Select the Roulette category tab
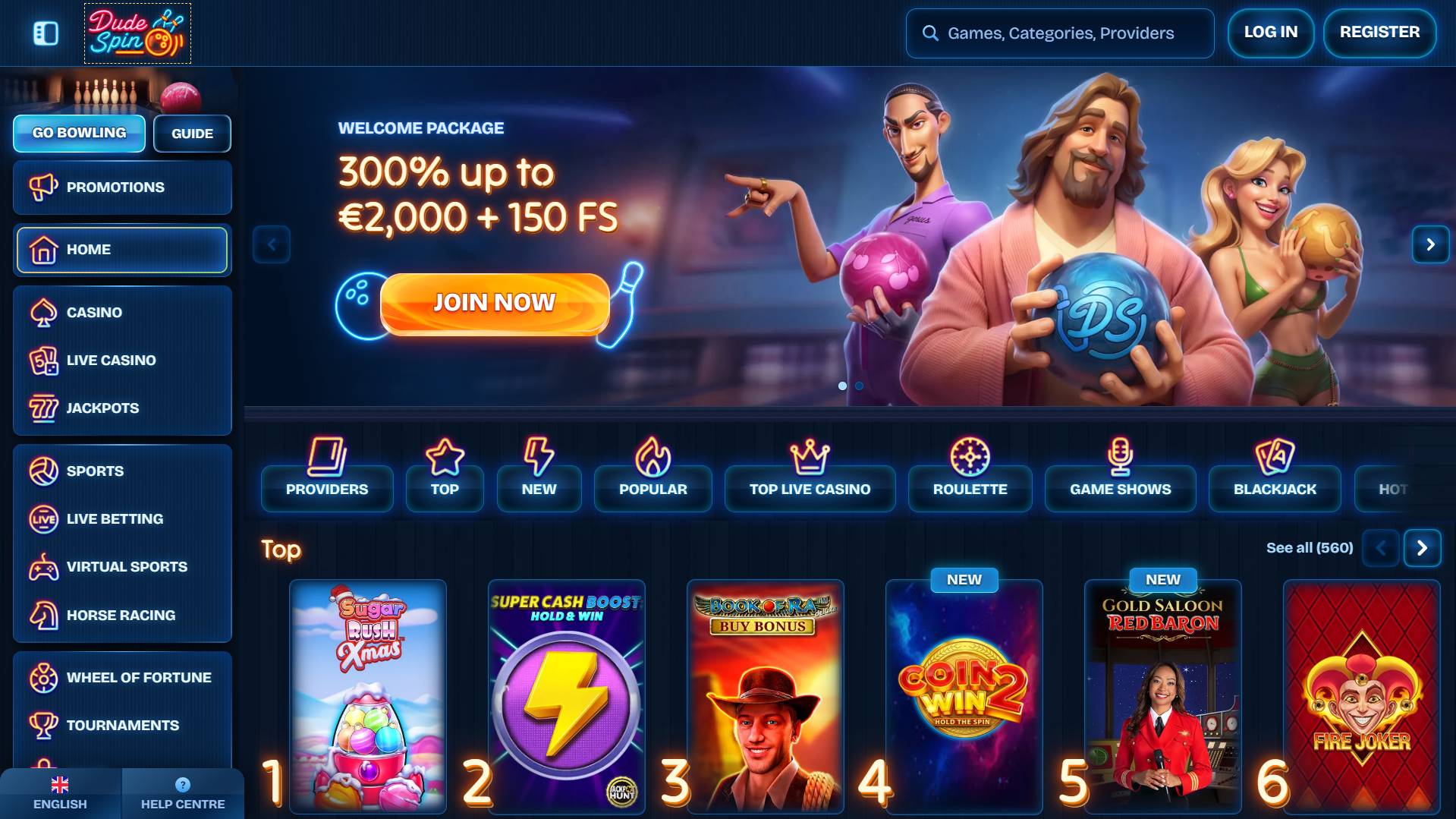1456x819 pixels. (970, 489)
